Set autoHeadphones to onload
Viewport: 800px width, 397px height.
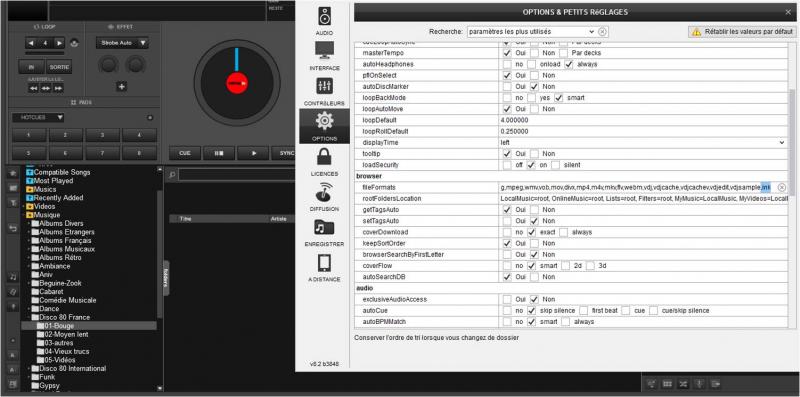pyautogui.click(x=532, y=64)
